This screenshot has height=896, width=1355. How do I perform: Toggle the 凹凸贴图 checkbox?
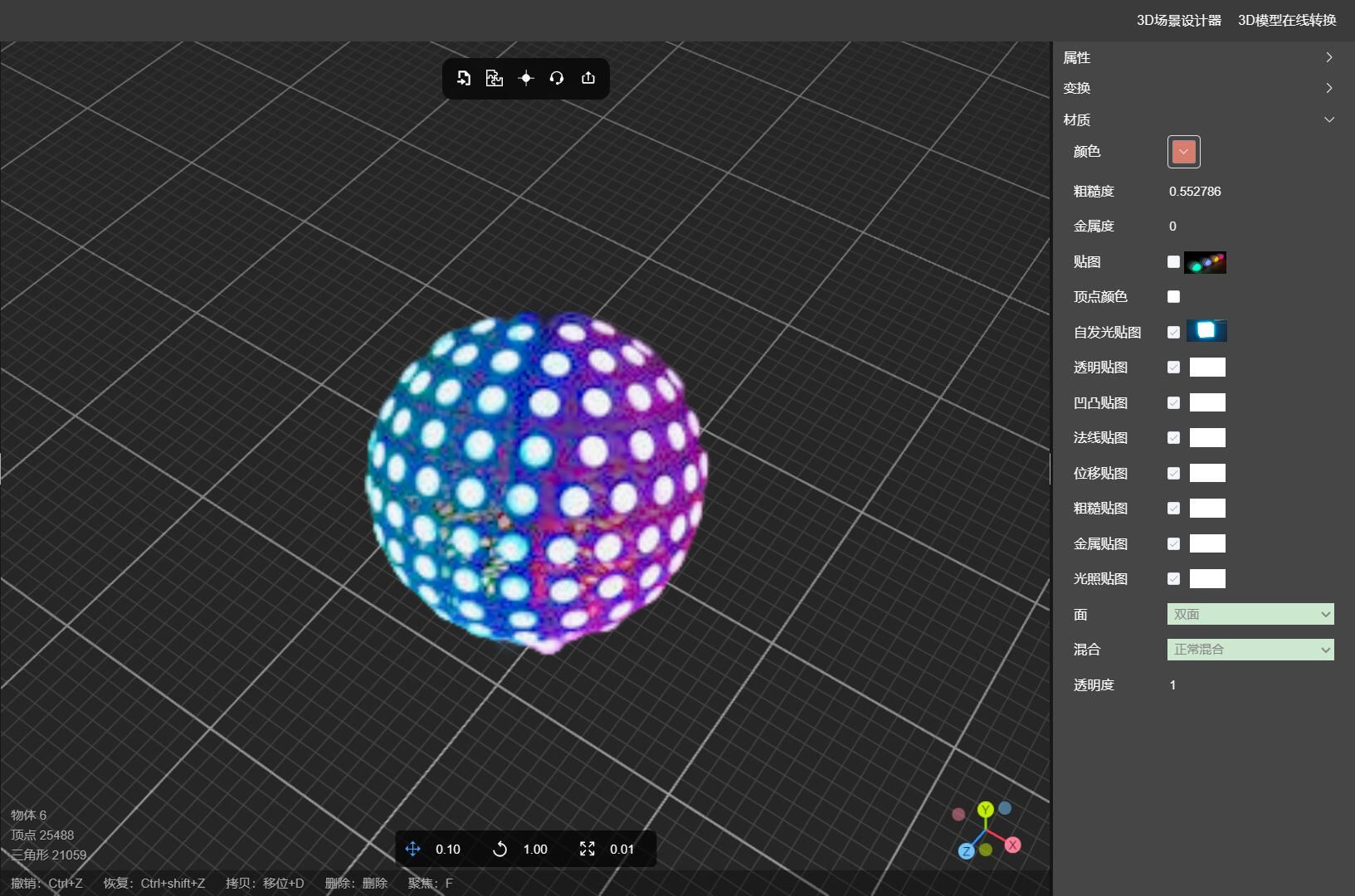pos(1173,402)
